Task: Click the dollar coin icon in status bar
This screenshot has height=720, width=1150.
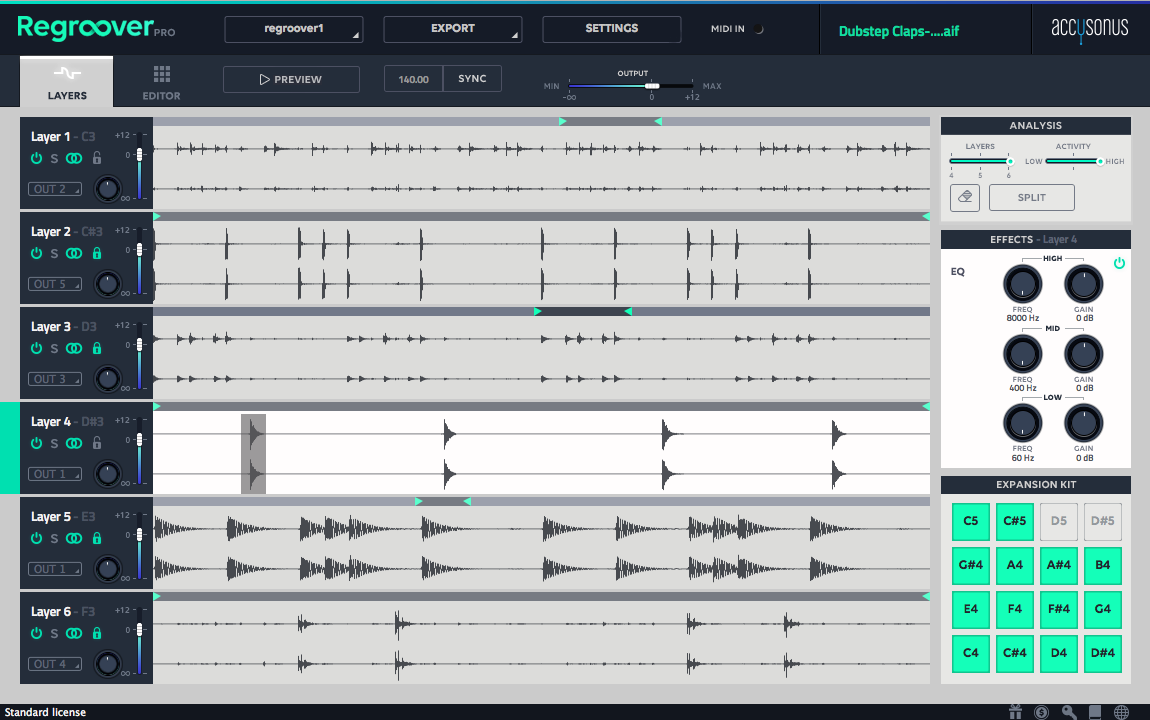Action: pos(1041,712)
